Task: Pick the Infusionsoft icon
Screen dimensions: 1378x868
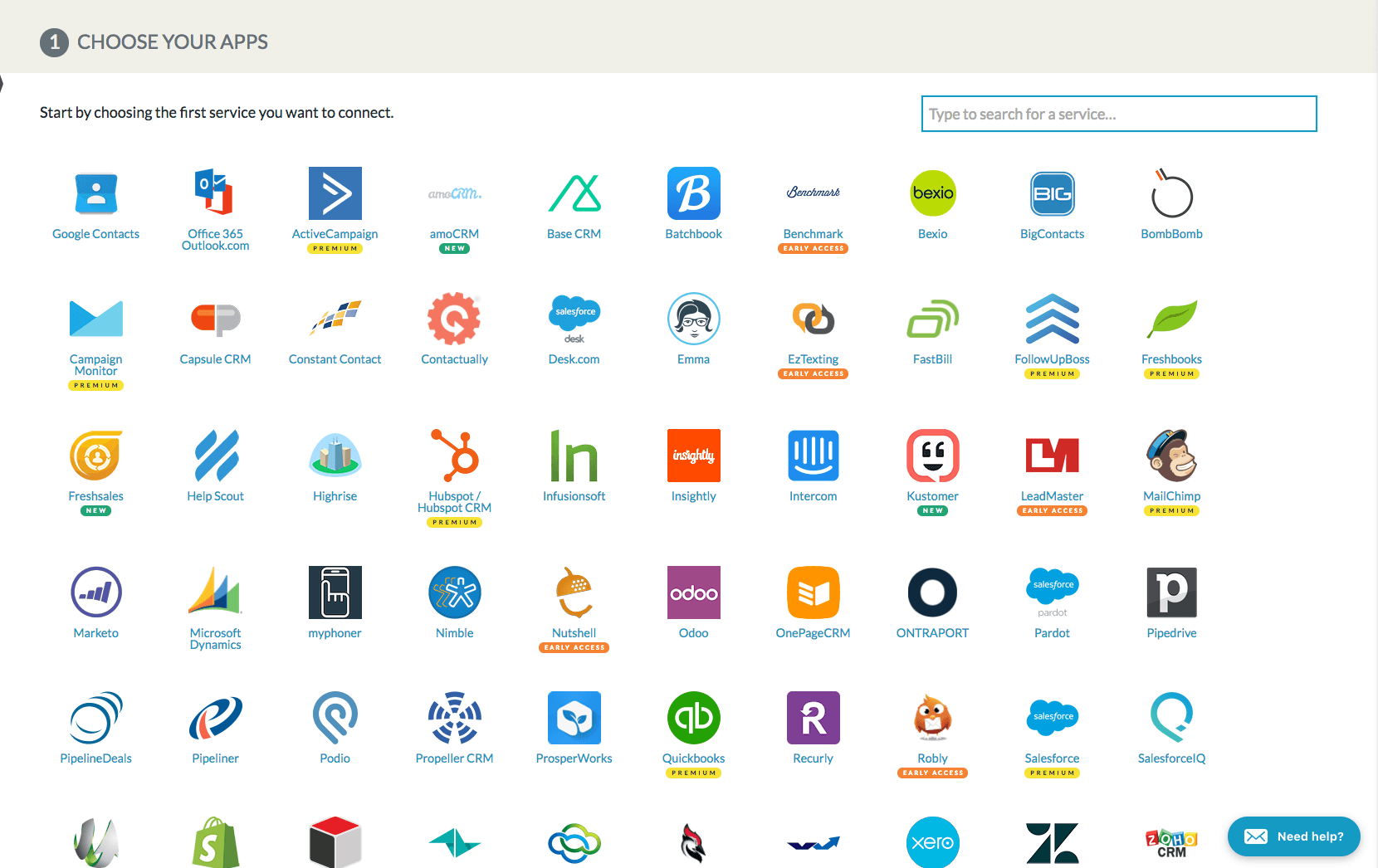Action: point(574,456)
